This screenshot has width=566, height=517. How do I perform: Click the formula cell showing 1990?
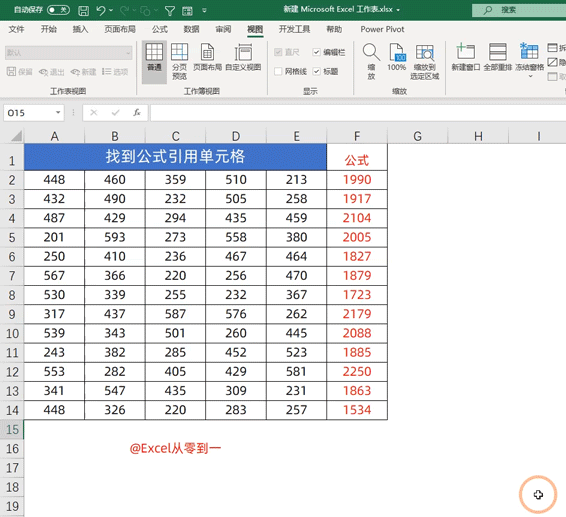click(x=357, y=180)
